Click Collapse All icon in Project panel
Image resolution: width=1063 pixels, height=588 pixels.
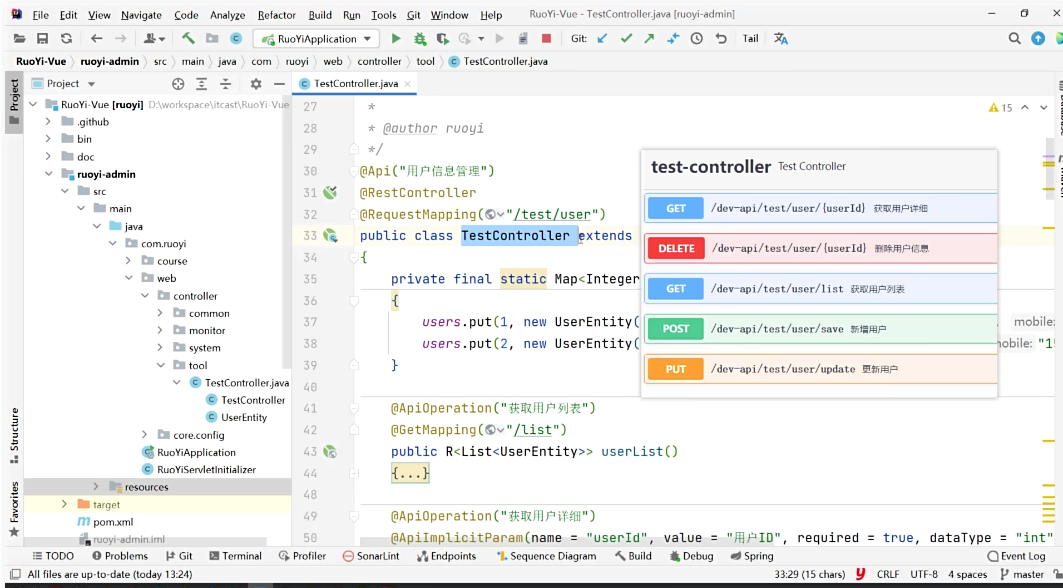(225, 83)
